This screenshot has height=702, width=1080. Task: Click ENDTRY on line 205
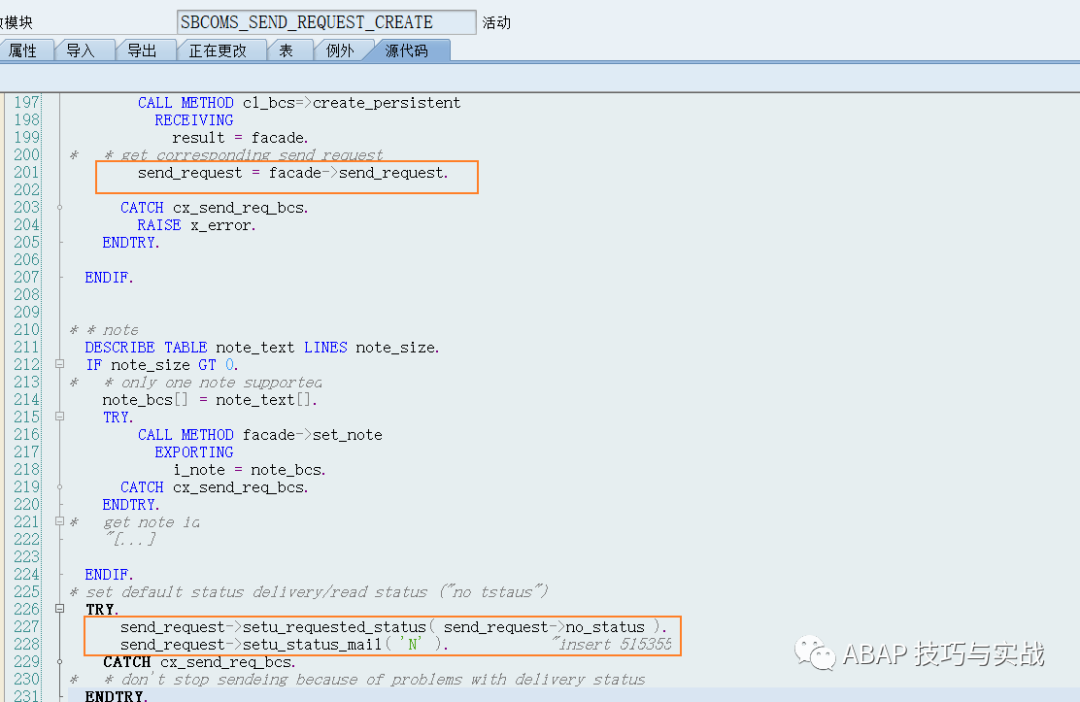(x=131, y=242)
